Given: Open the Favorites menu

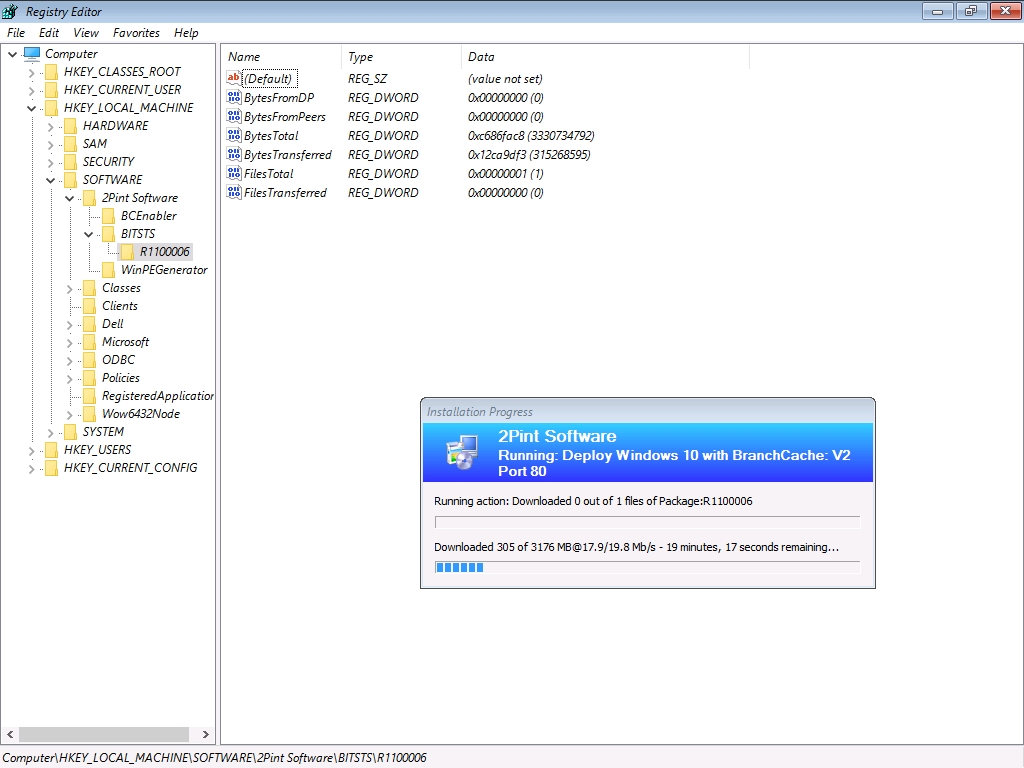Looking at the screenshot, I should click(x=136, y=33).
